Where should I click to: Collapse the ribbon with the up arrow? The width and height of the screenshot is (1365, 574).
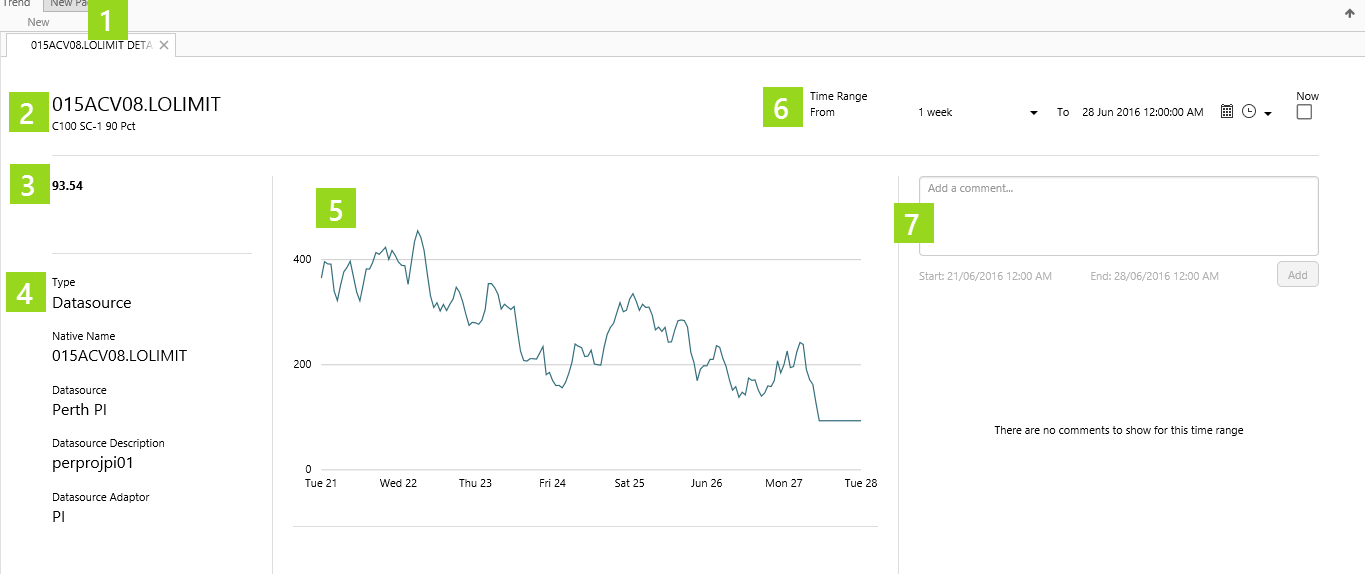coord(1349,13)
